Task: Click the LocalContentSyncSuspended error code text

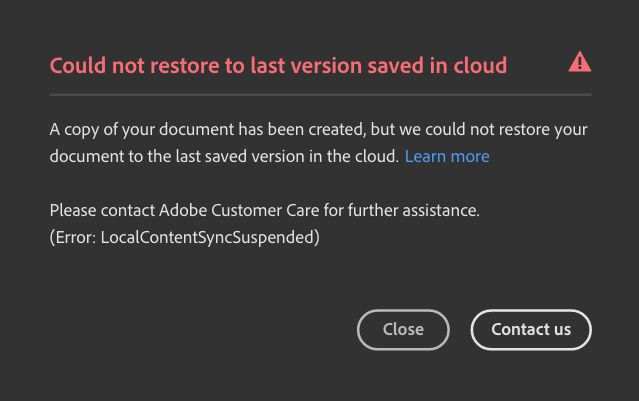Action: coord(209,237)
